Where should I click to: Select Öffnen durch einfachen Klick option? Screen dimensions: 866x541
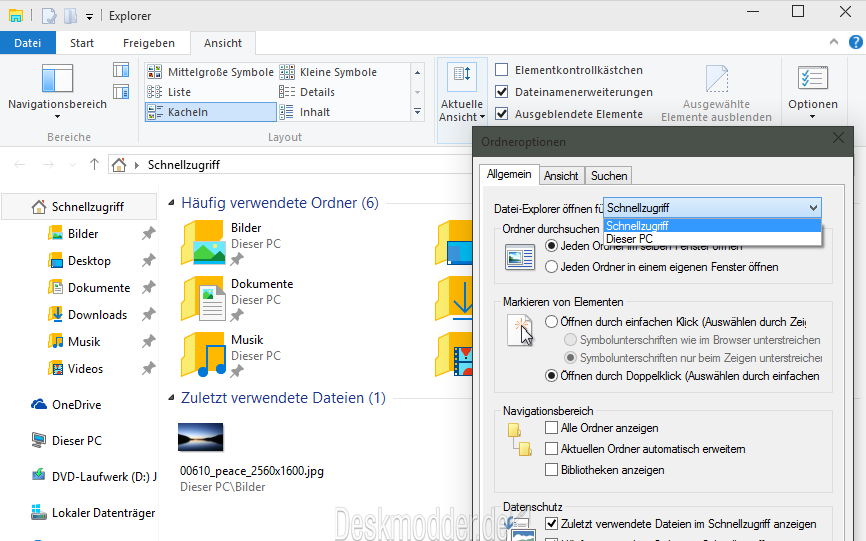point(551,322)
